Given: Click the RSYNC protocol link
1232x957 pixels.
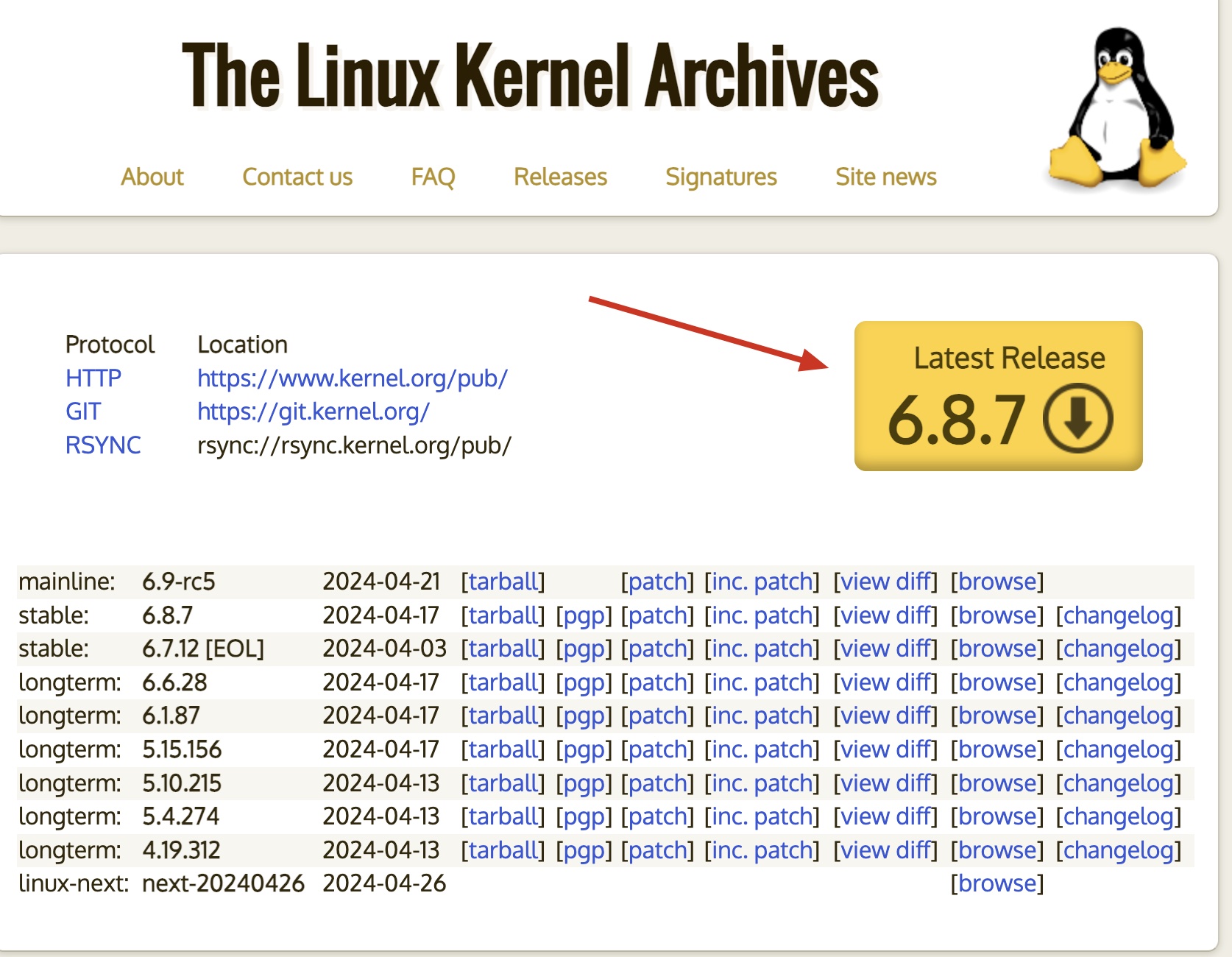Looking at the screenshot, I should (103, 445).
